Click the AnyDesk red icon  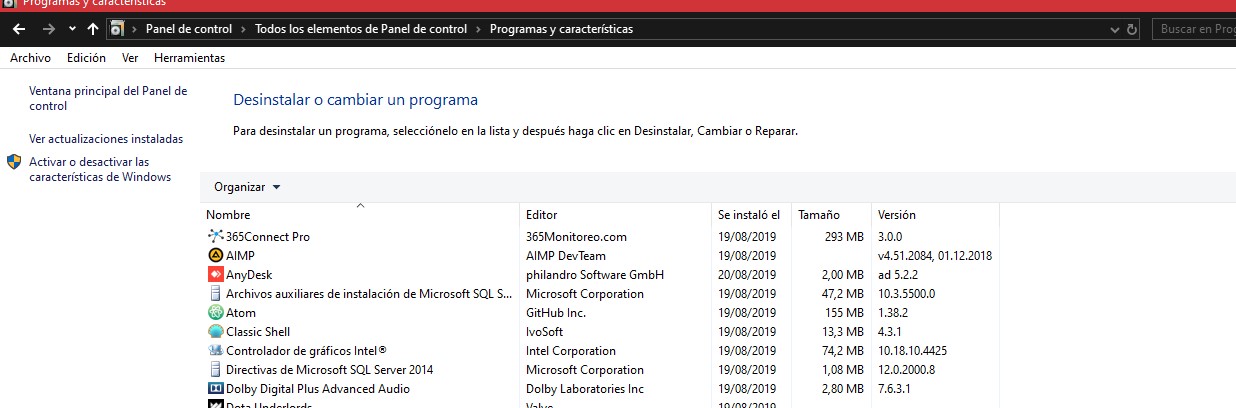(x=215, y=275)
